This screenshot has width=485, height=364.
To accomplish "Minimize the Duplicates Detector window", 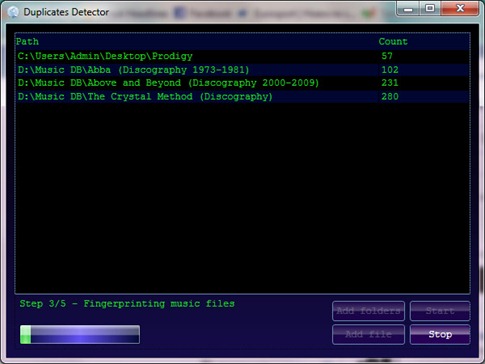I will [408, 9].
